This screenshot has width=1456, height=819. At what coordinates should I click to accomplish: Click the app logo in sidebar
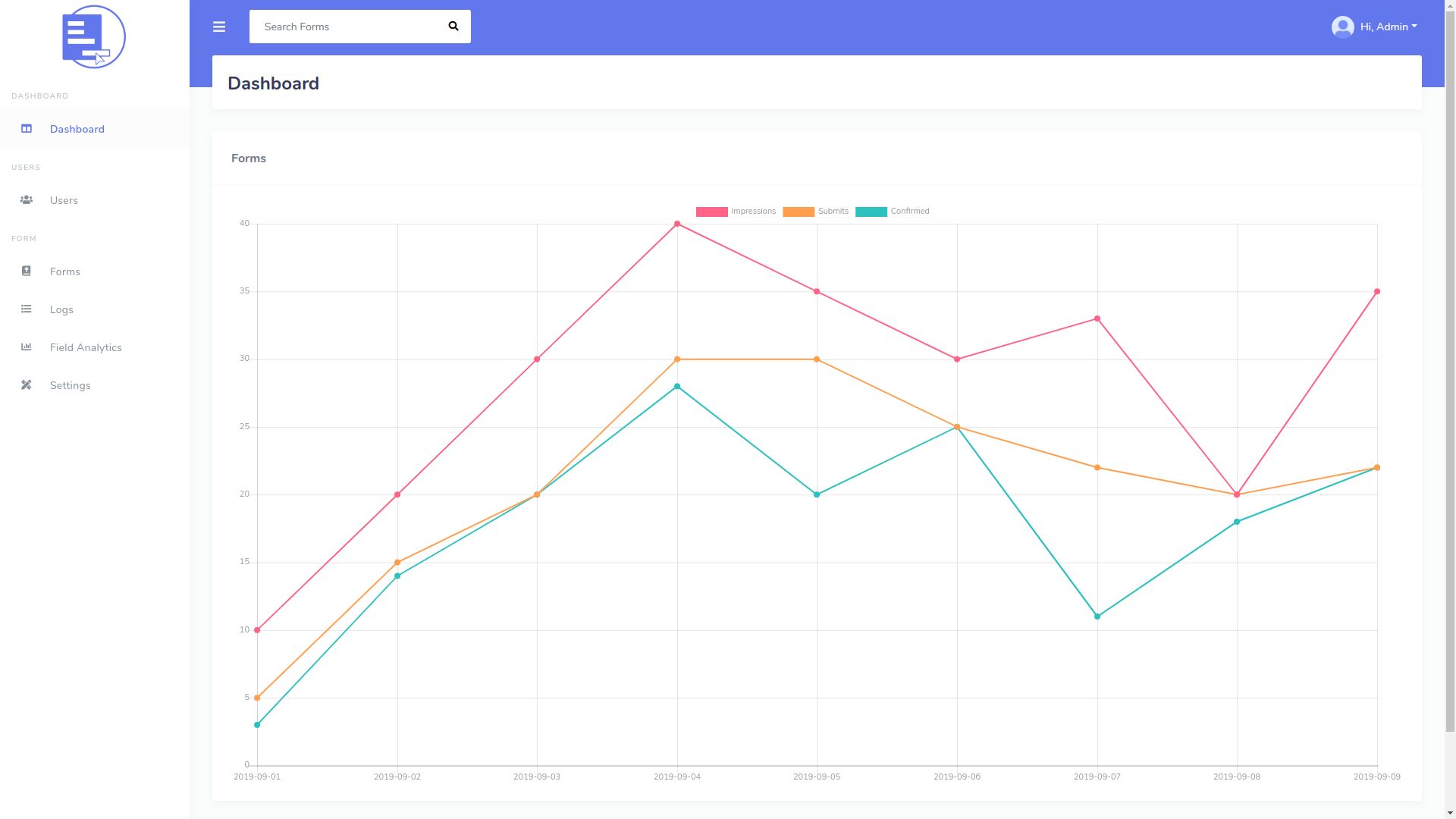(x=94, y=37)
